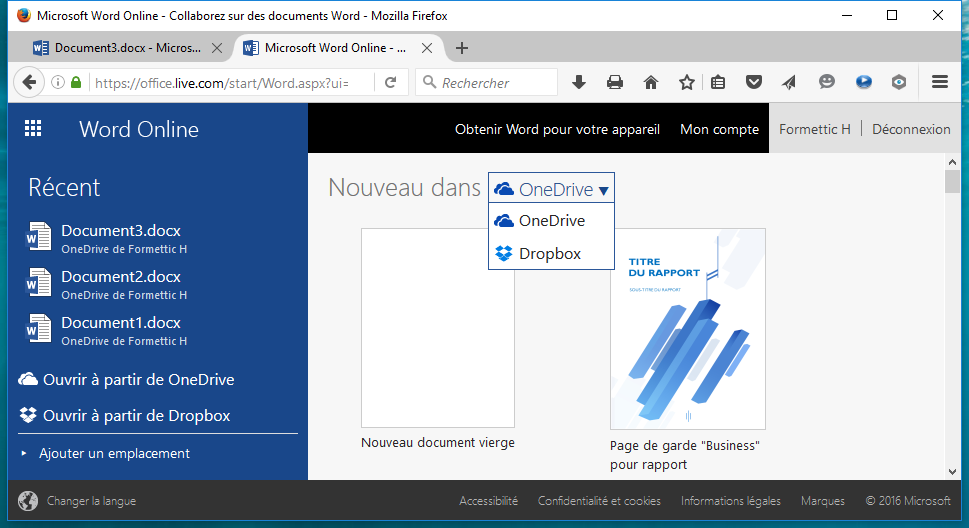Open the Accessibilité footer link
The height and width of the screenshot is (528, 969).
(488, 501)
